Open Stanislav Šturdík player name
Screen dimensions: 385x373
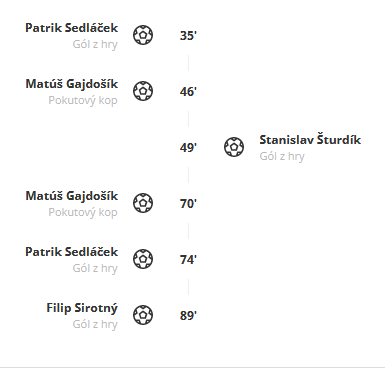(310, 140)
